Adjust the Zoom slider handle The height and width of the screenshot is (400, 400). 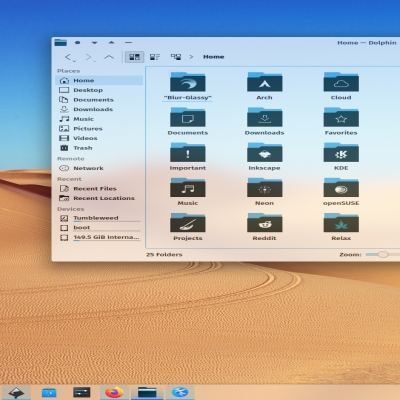tap(383, 255)
